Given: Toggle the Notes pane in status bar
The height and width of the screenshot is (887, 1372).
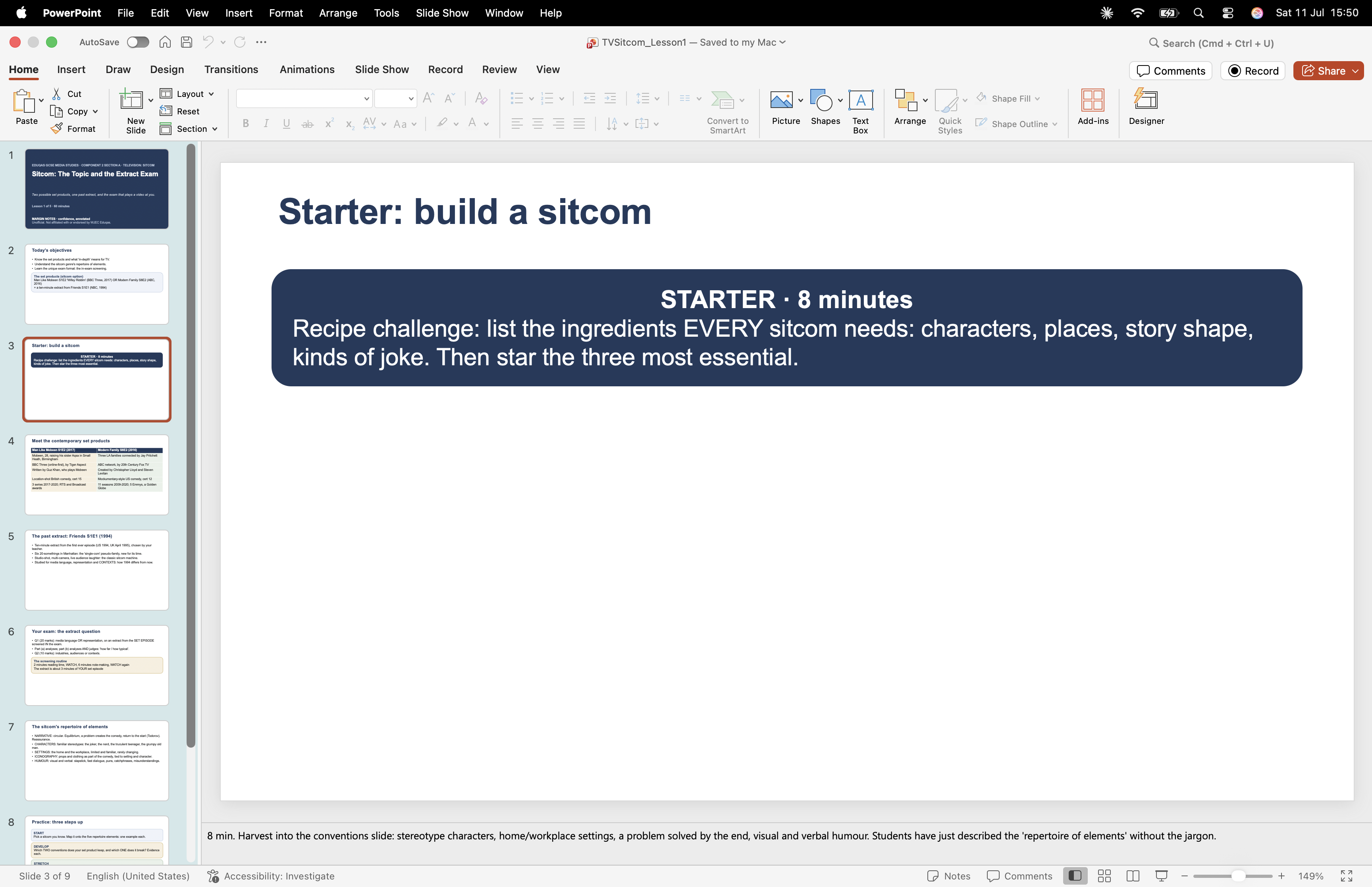Looking at the screenshot, I should tap(949, 876).
